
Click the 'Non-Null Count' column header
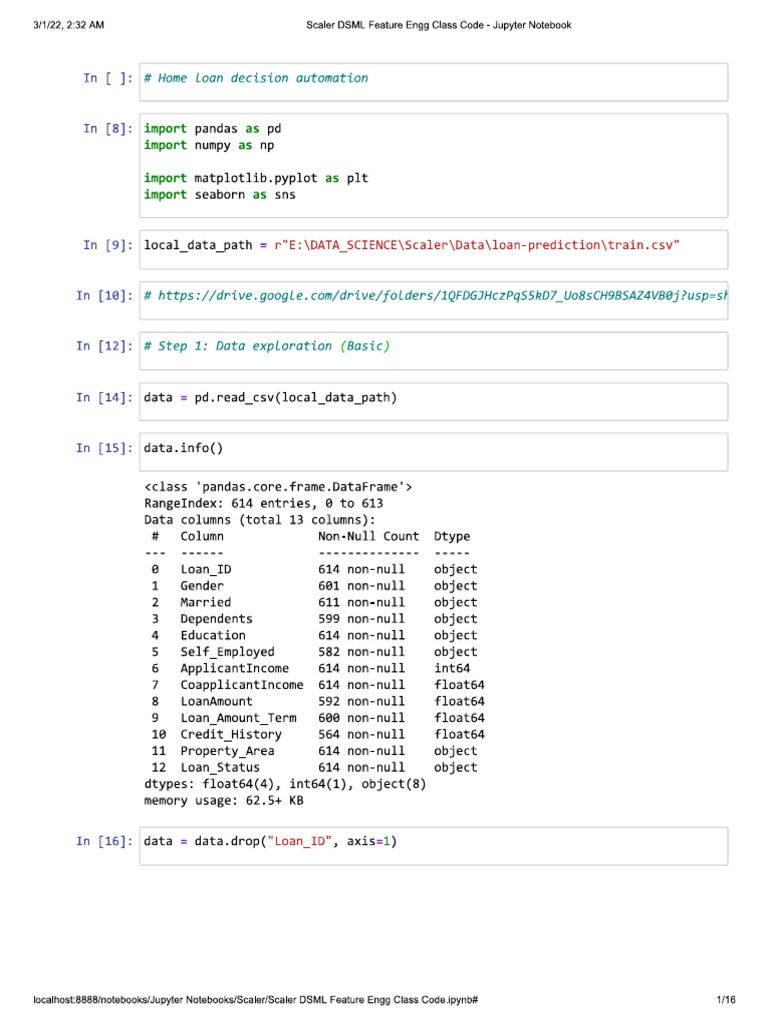click(368, 536)
